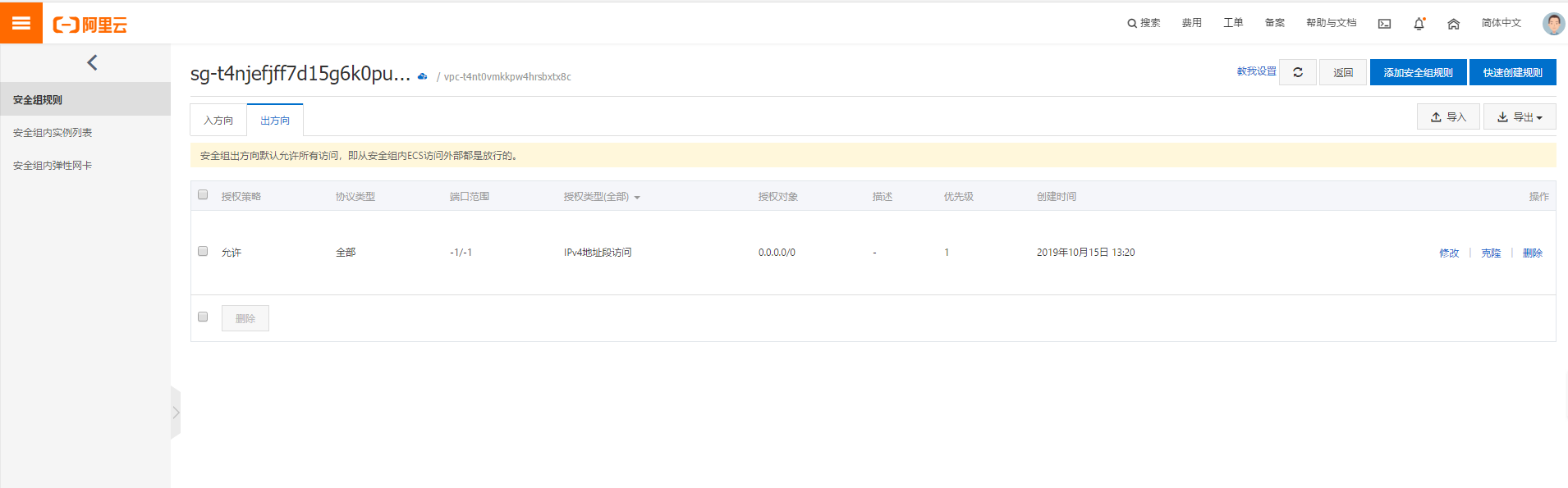Click the security group title sg-t4njefjff7d15g6k0pu...
This screenshot has width=1568, height=488.
coord(300,74)
